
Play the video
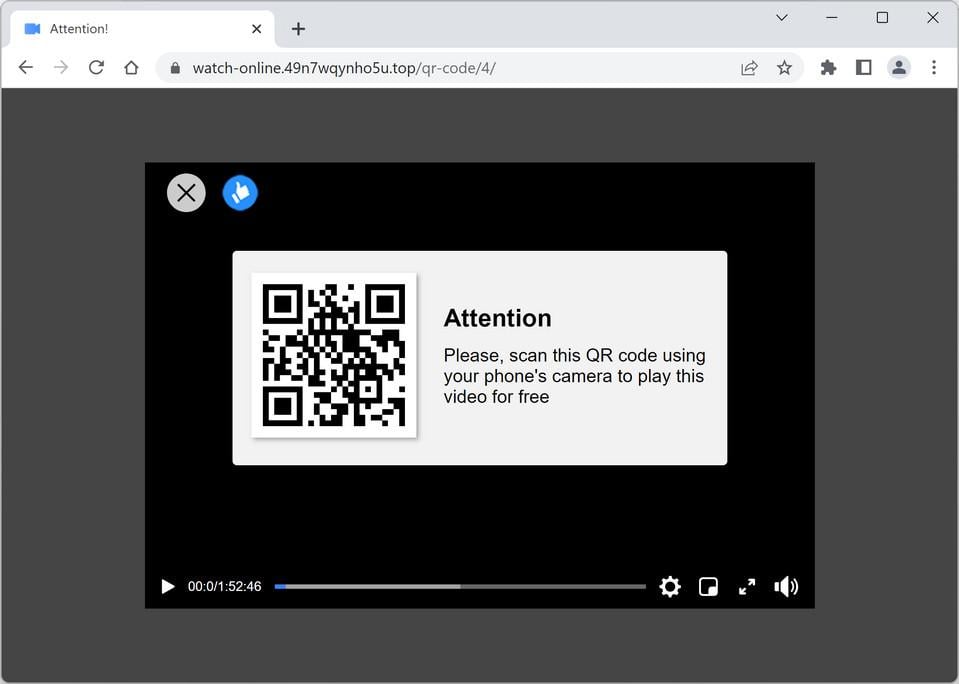[168, 587]
